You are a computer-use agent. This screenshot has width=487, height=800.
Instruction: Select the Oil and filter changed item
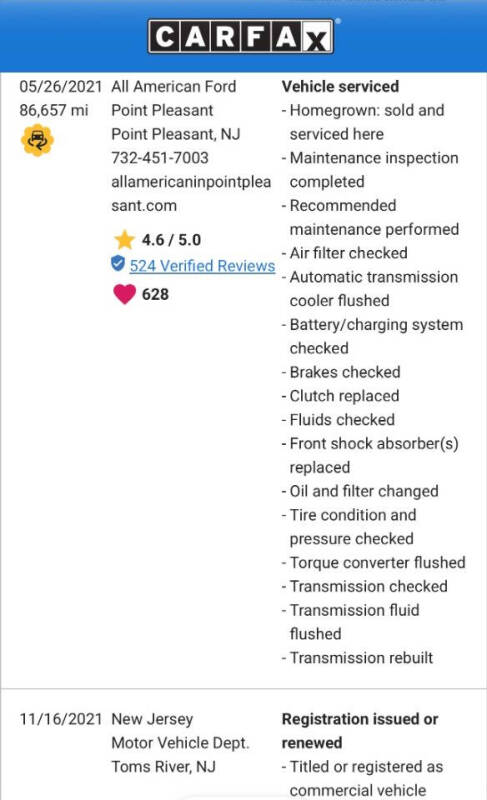364,491
